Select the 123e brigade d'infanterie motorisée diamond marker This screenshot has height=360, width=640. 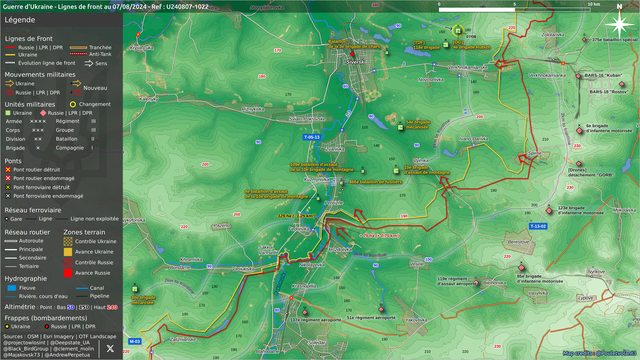coord(549,211)
